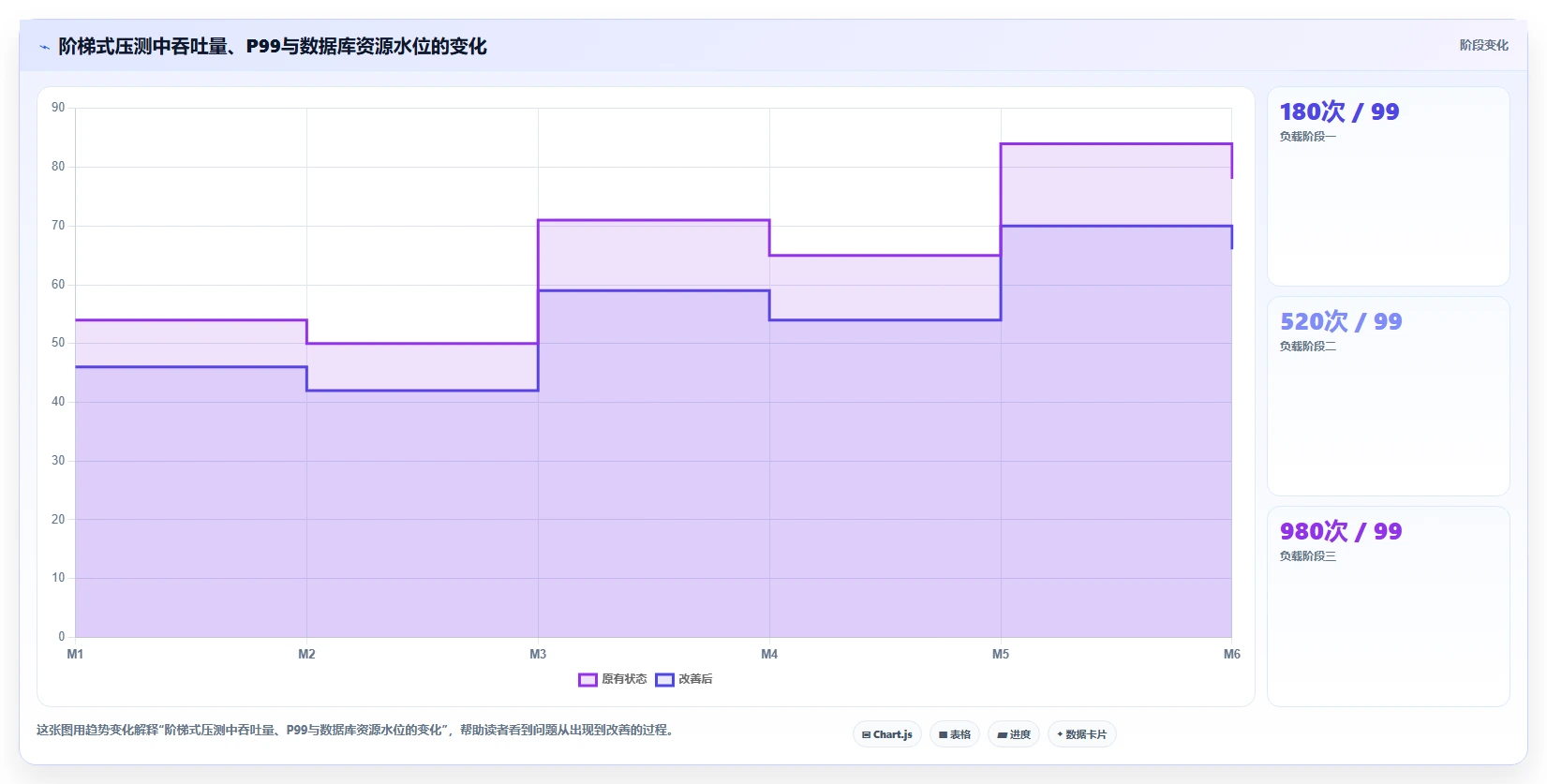Click the M4 axis label
Image resolution: width=1547 pixels, height=784 pixels.
tap(769, 654)
